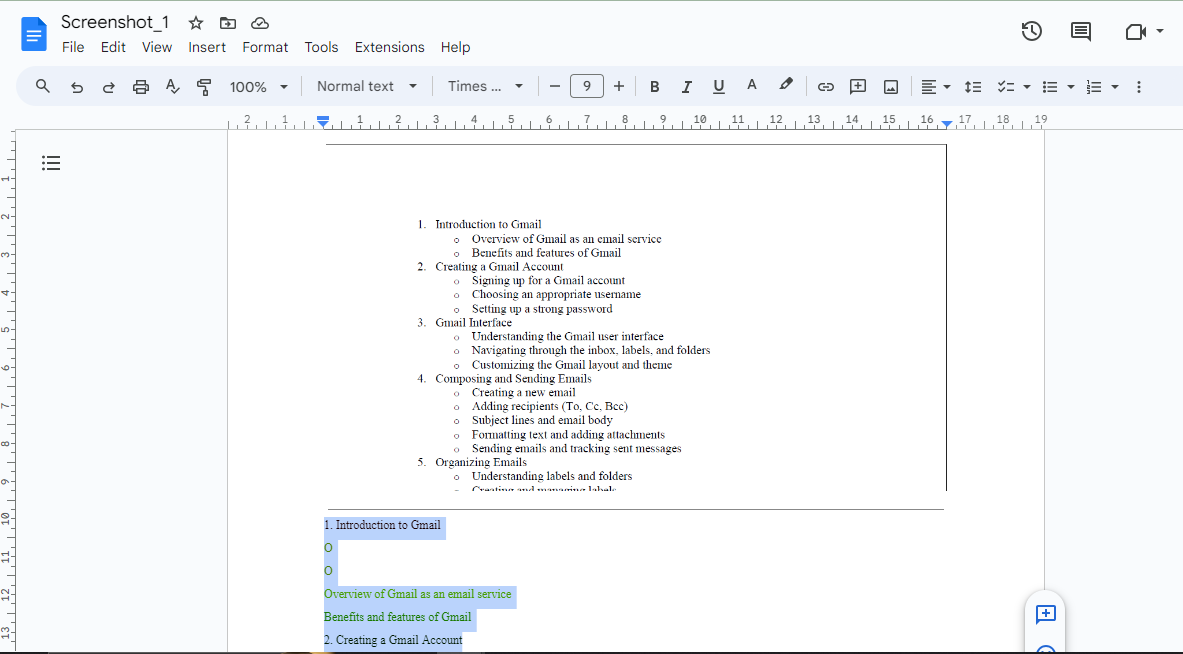
Task: Add a comment from toolbar
Action: click(858, 87)
